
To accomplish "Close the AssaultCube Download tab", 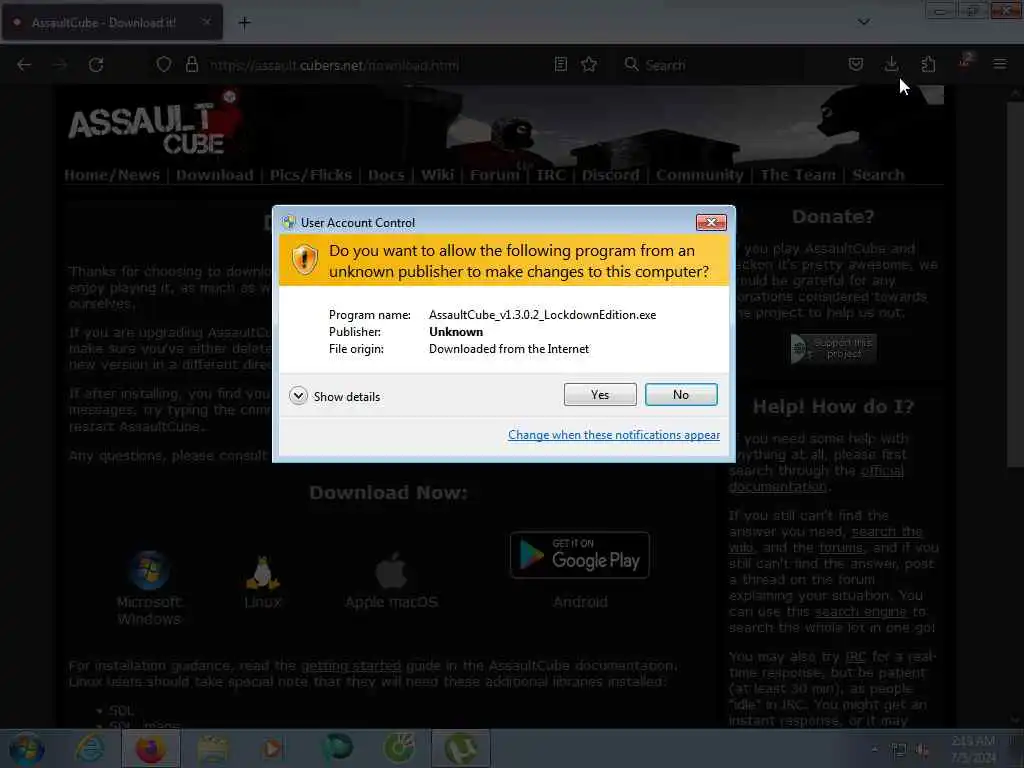I will [206, 22].
